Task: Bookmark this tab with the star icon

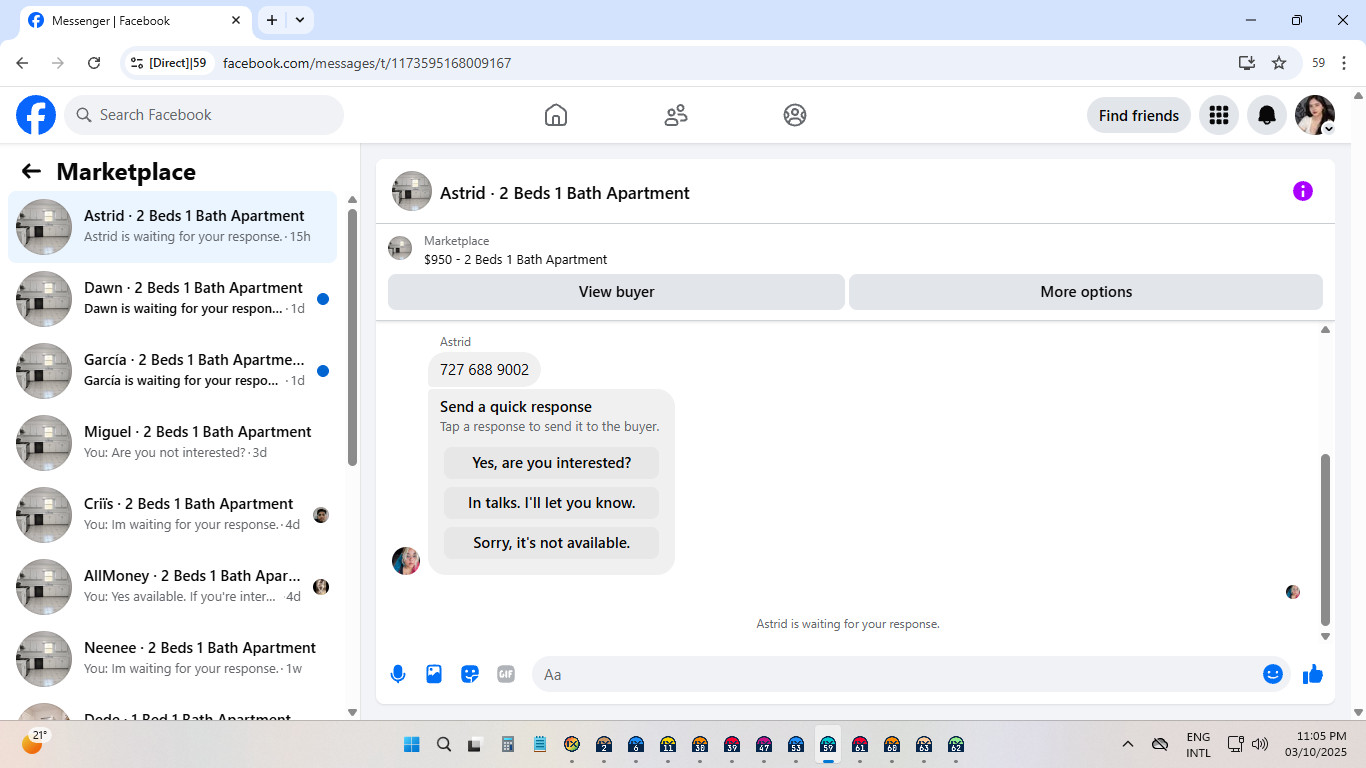Action: (1279, 63)
